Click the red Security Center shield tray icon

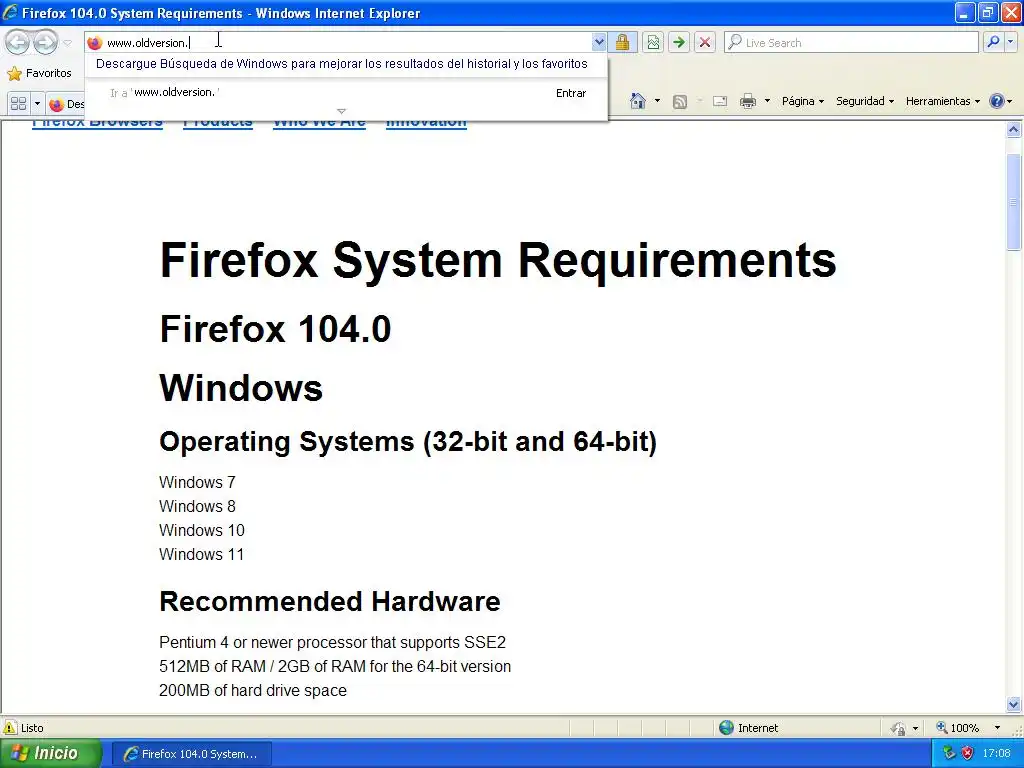coord(967,754)
